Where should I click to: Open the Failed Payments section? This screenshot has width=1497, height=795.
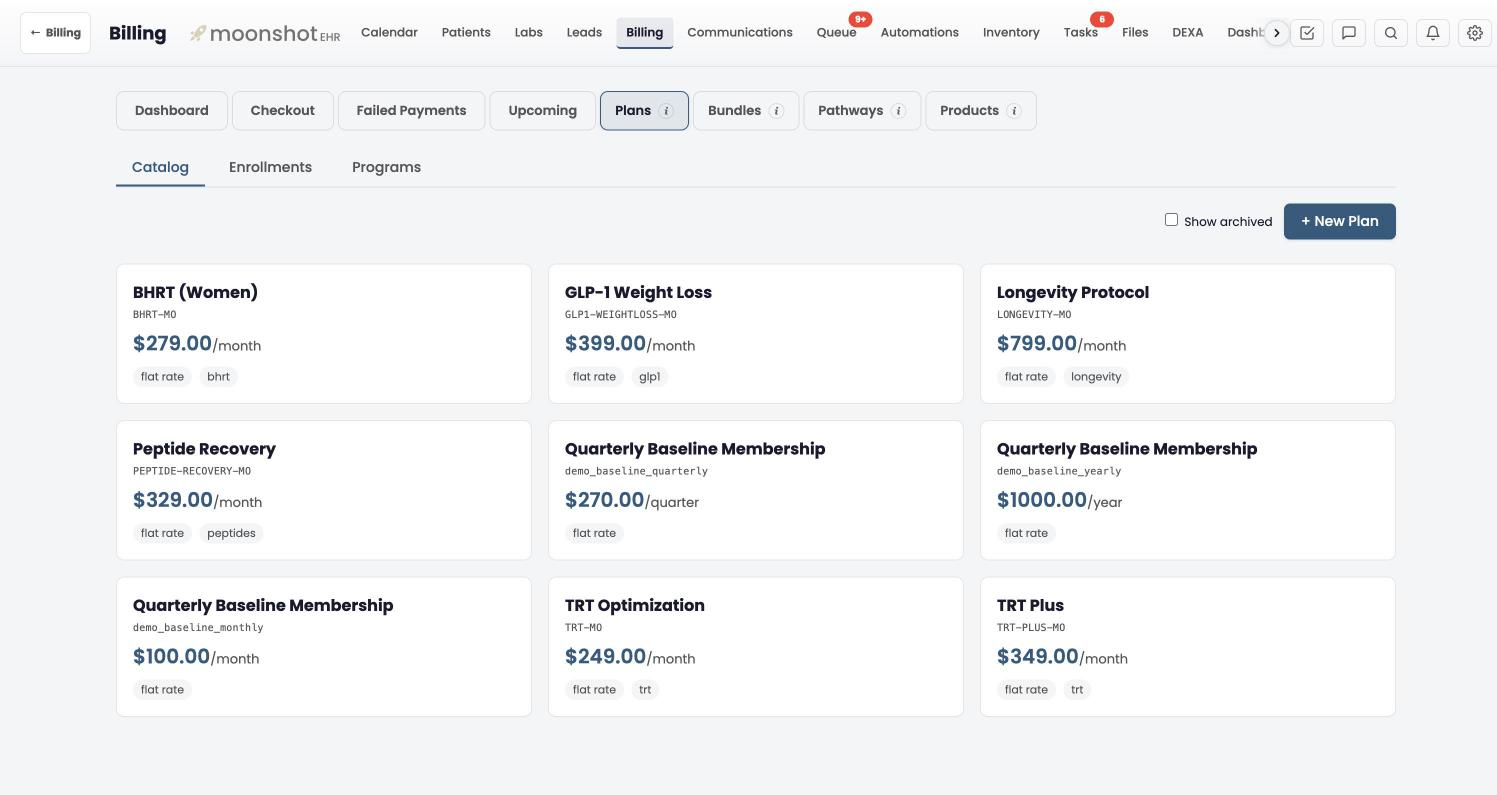411,111
